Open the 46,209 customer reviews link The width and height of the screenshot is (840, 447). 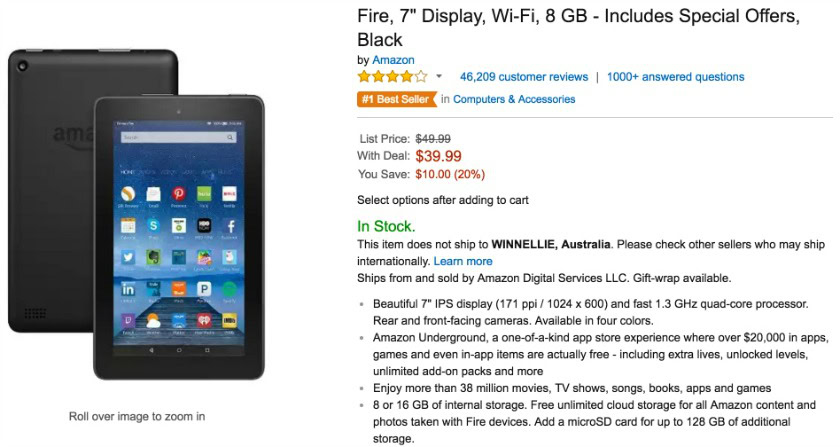point(523,77)
